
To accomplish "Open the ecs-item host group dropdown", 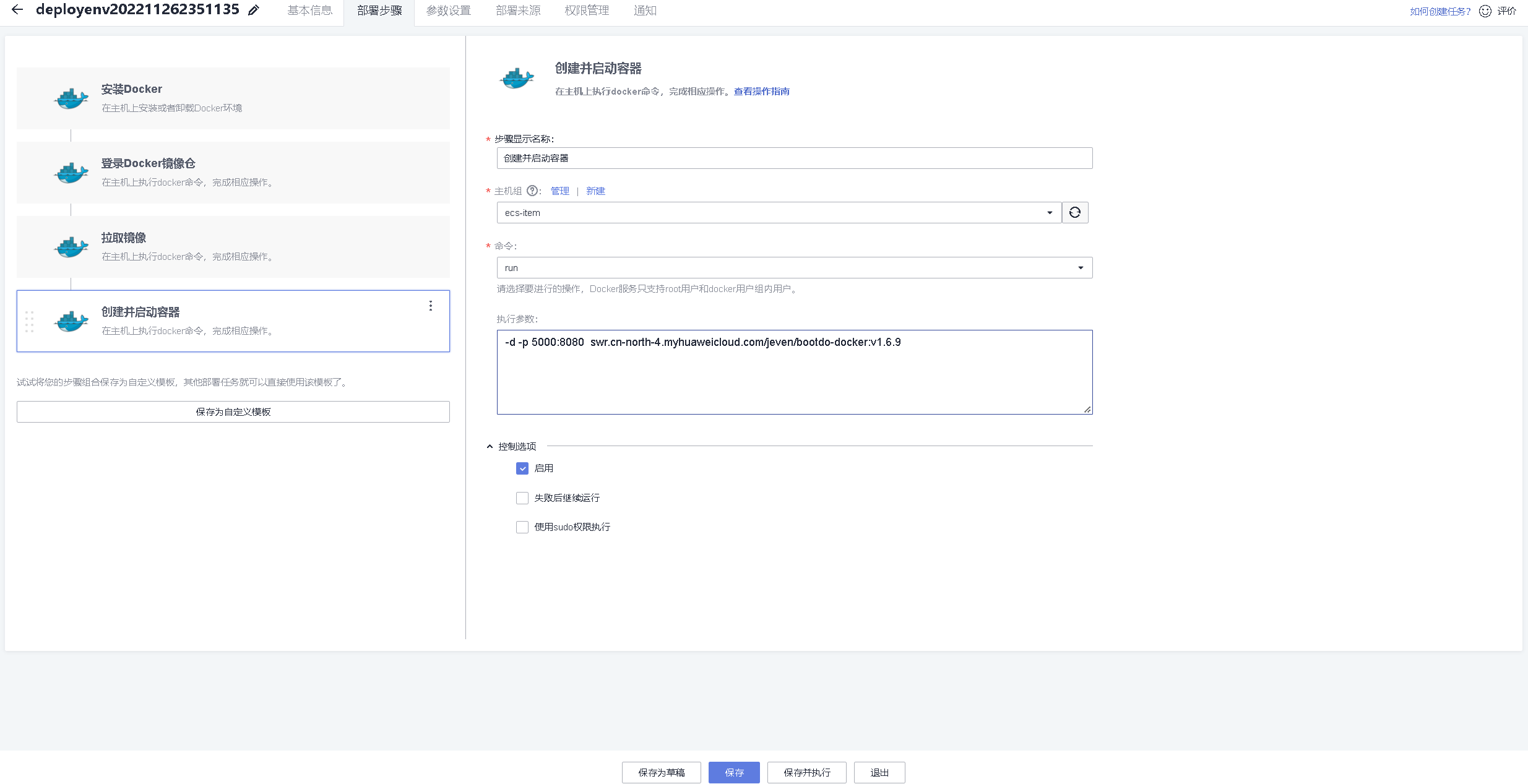I will coord(1049,212).
